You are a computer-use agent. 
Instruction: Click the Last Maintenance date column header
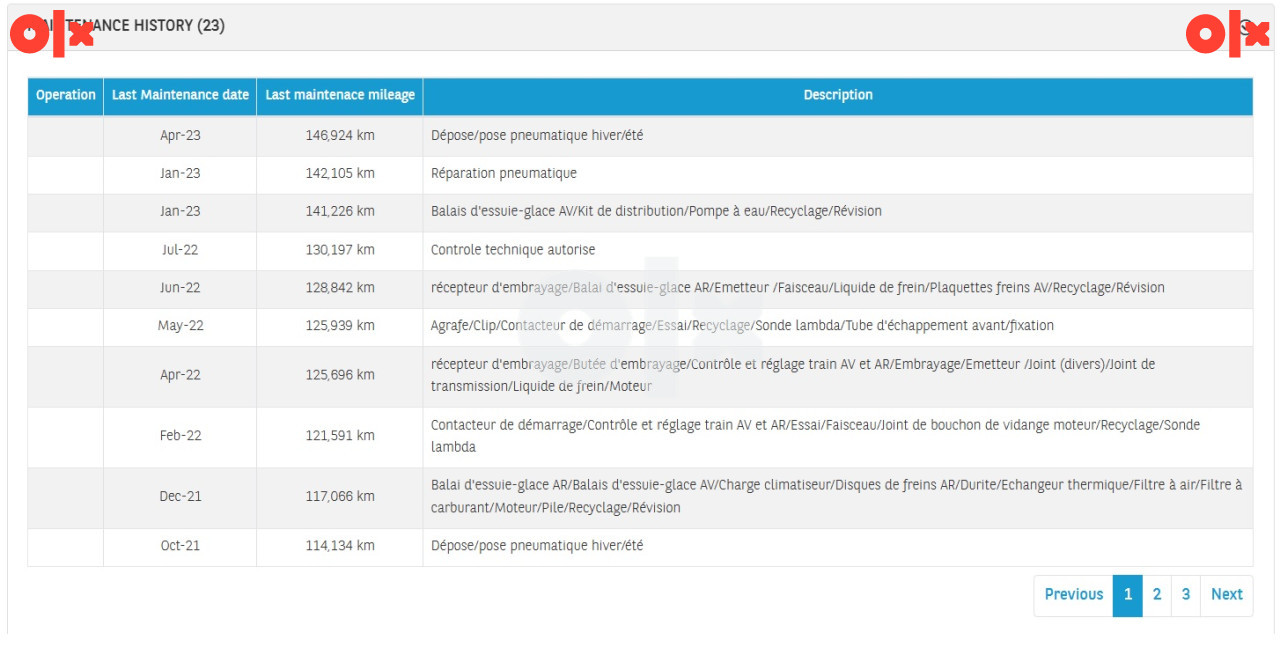(180, 95)
